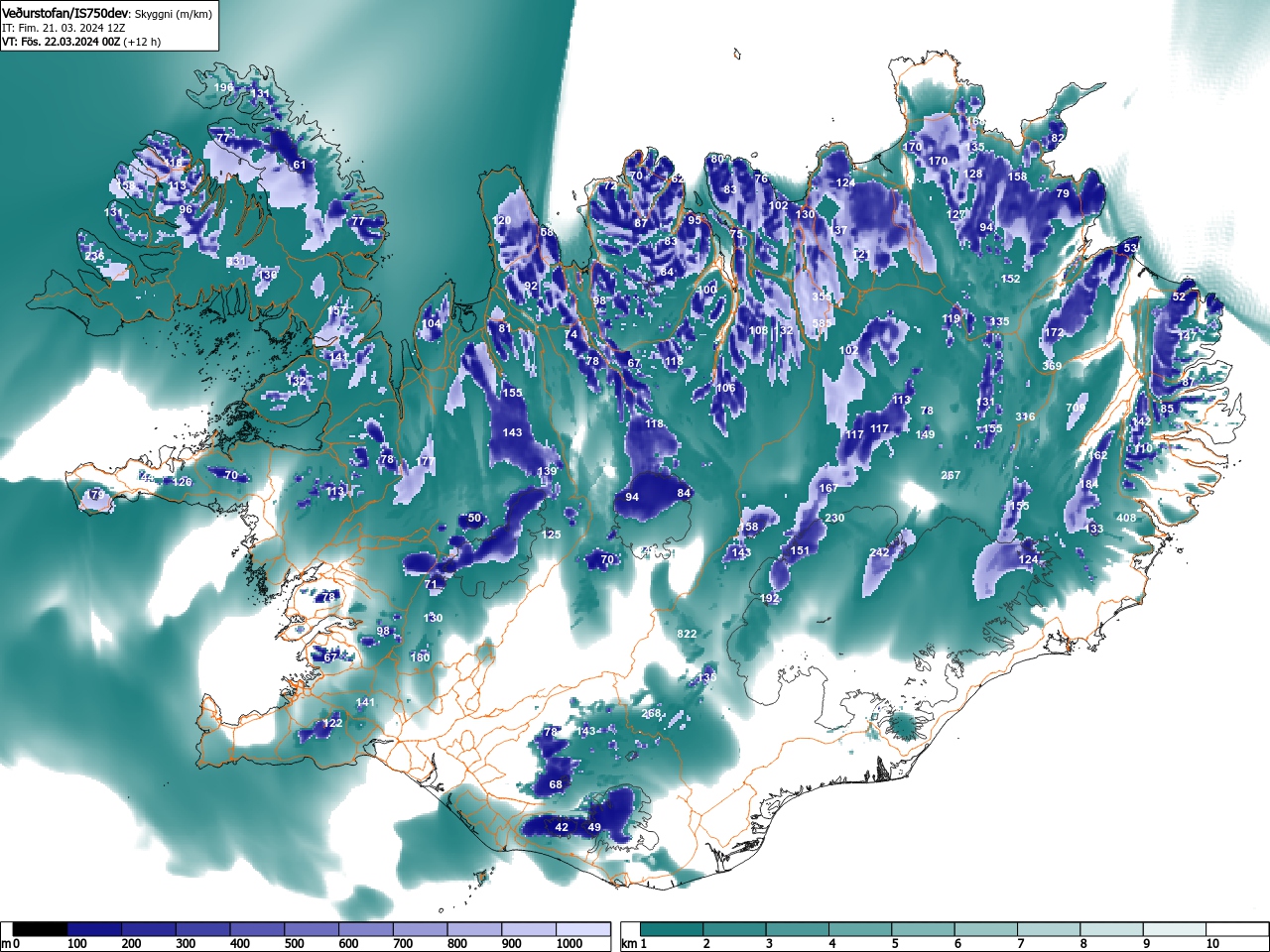Screen dimensions: 1270x952
Task: Click the '192' value on the map
Action: (770, 598)
